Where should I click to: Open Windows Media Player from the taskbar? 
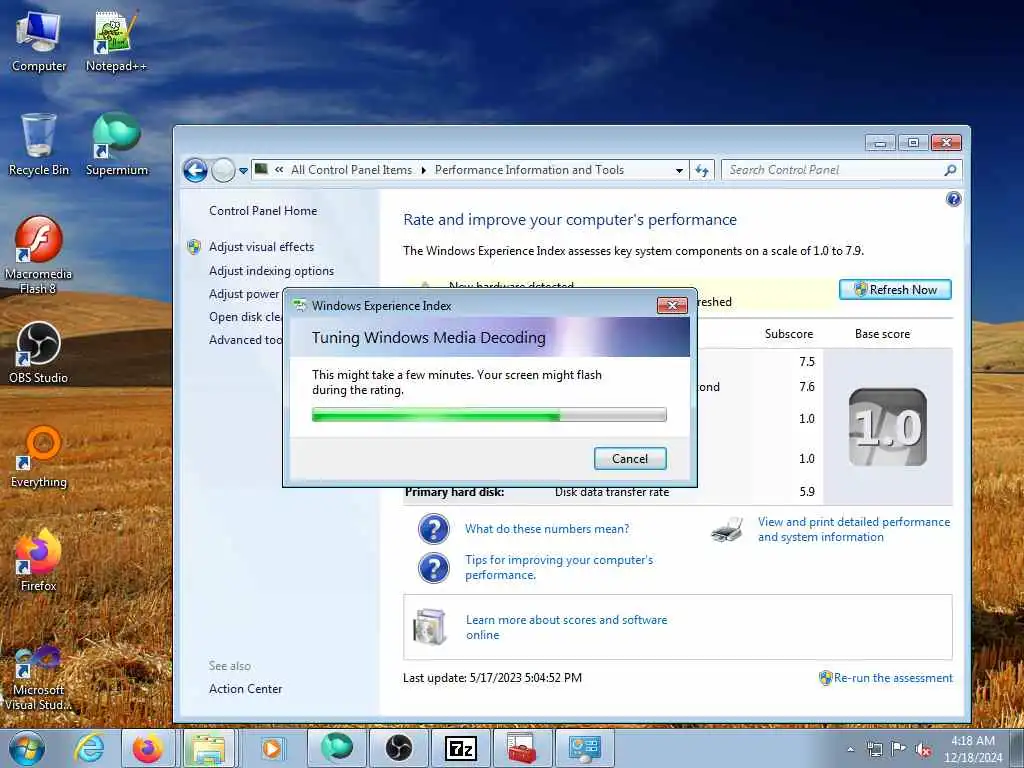(x=272, y=748)
